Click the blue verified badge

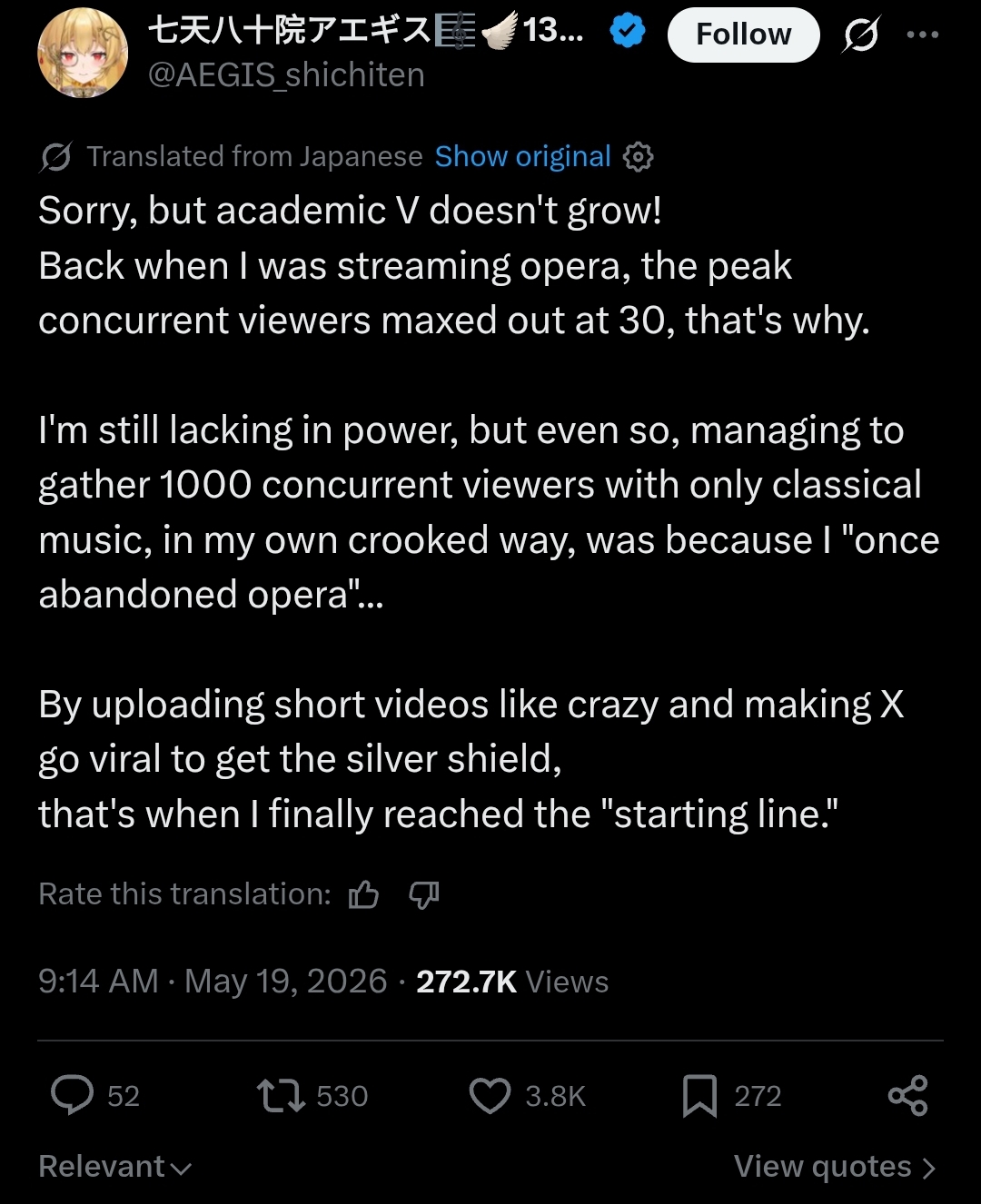(628, 32)
